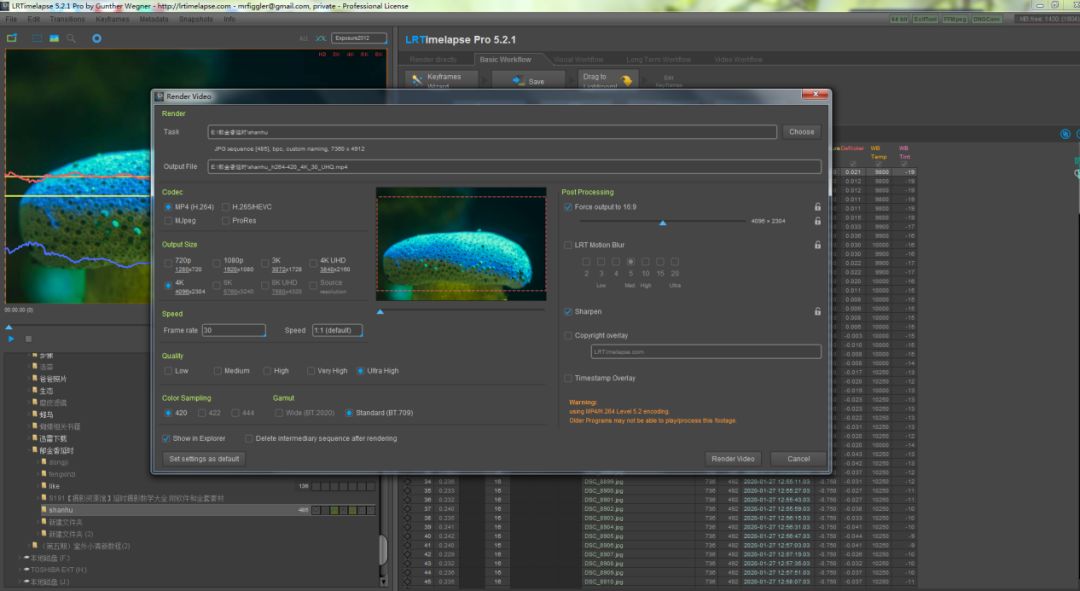Click into the Output File path field

[515, 167]
